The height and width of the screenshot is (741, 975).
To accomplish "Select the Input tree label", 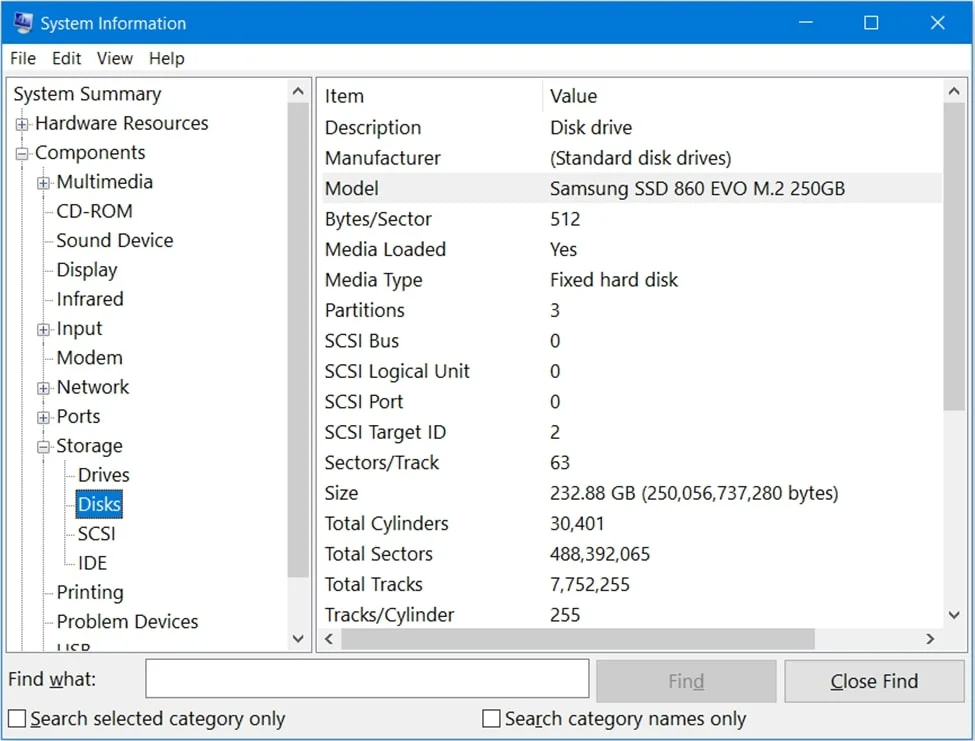I will [79, 329].
